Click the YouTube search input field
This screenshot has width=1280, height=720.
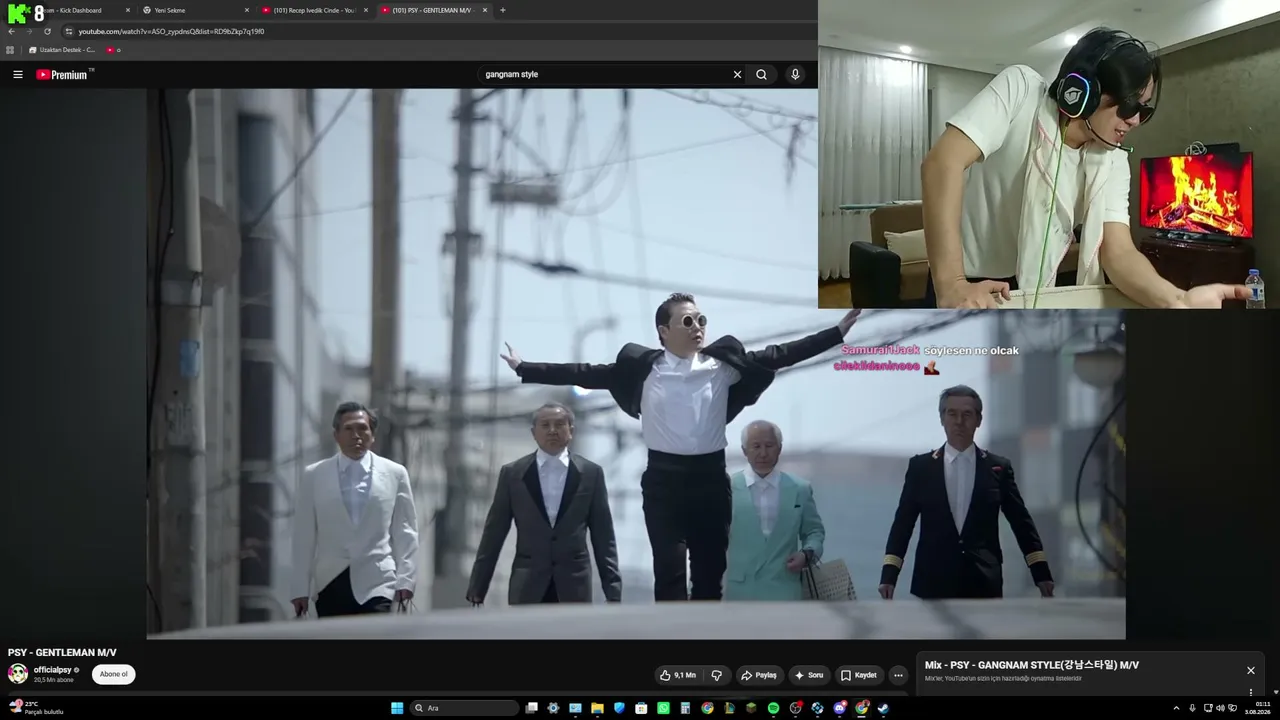click(605, 74)
